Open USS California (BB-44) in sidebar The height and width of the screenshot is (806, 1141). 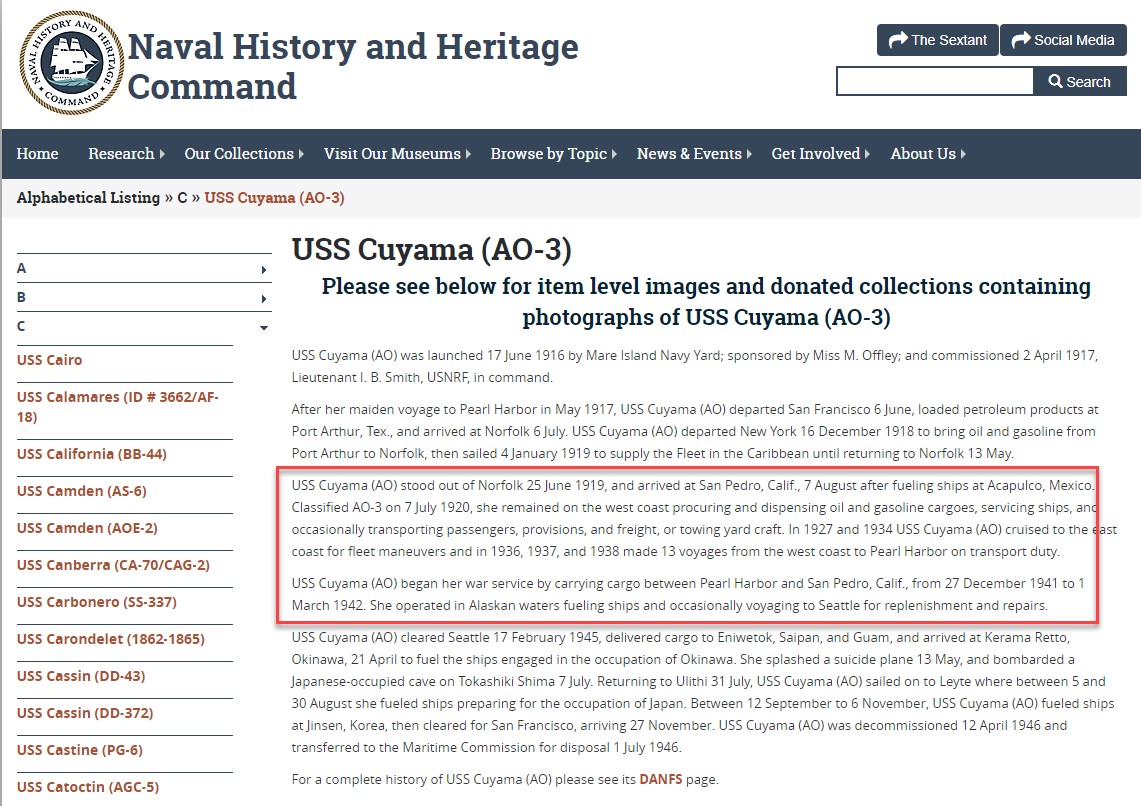92,454
